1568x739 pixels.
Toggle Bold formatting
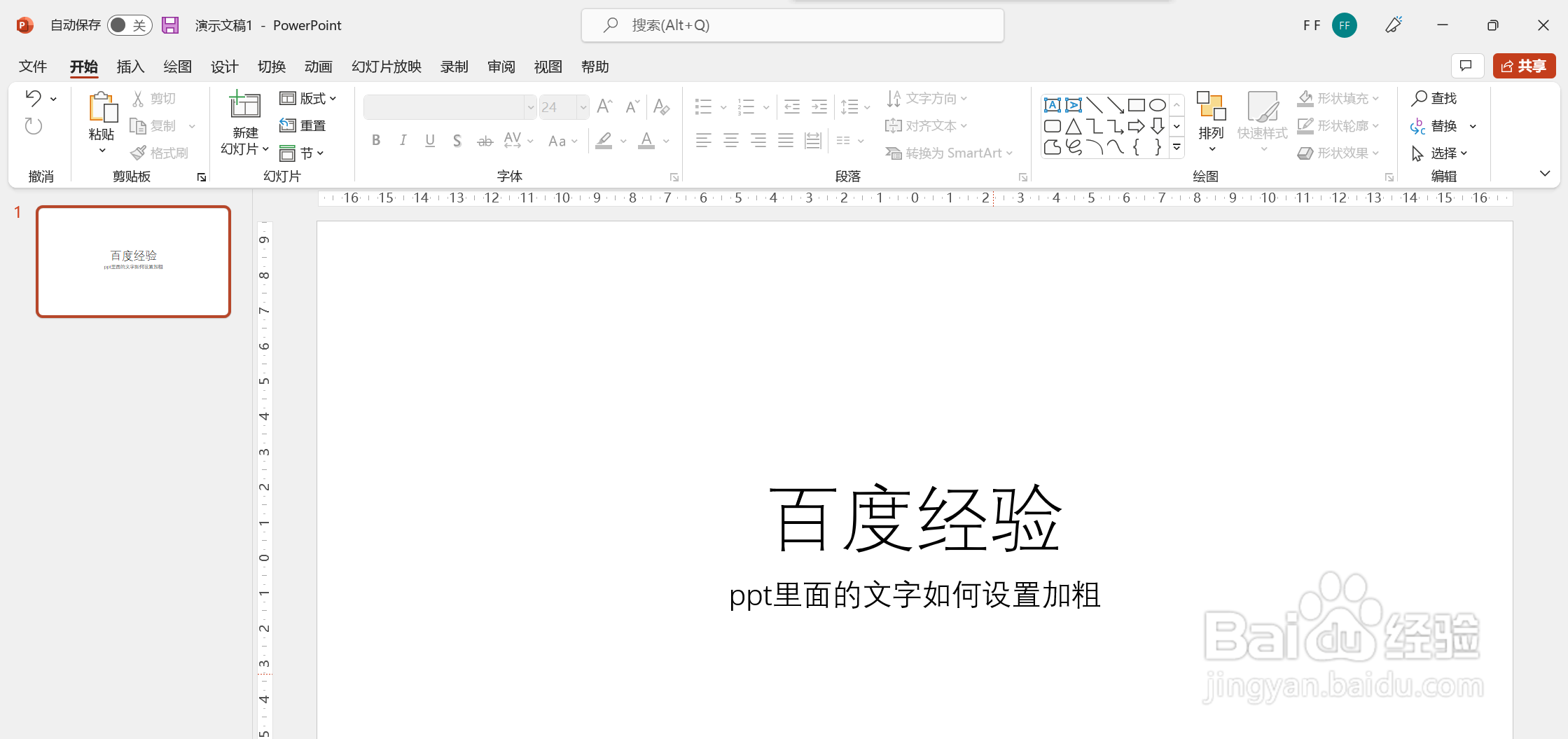point(376,141)
